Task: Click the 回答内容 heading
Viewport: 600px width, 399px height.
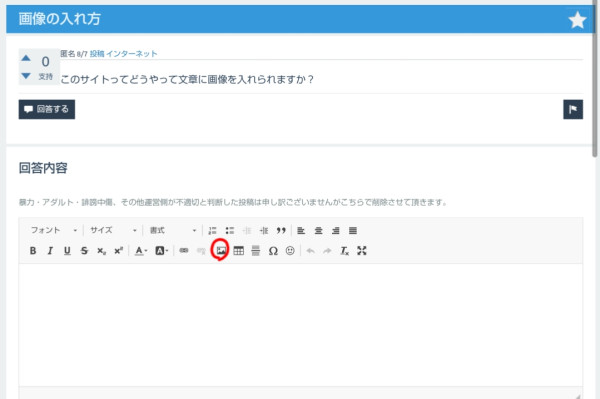Action: 43,168
